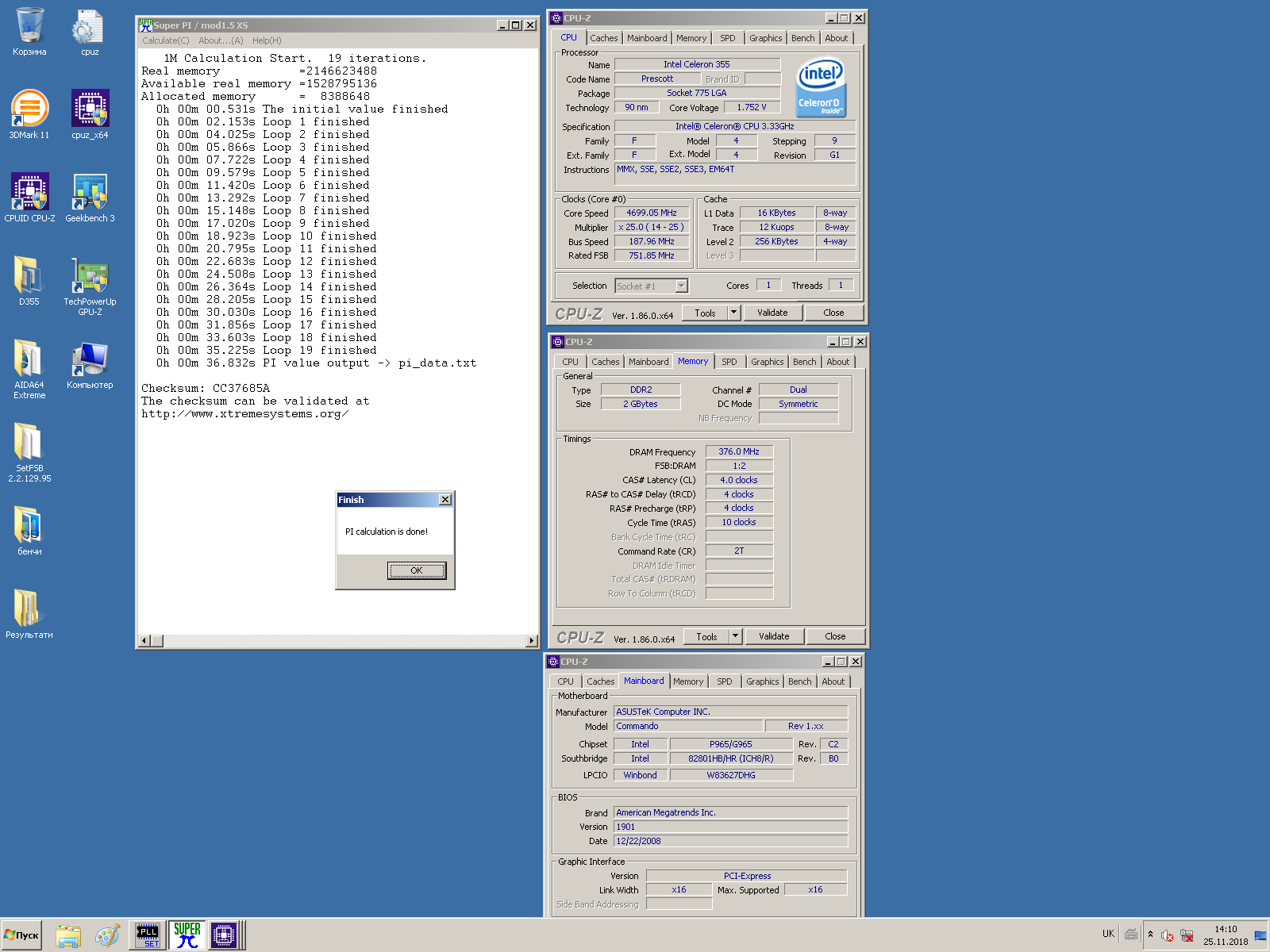Image resolution: width=1270 pixels, height=952 pixels.
Task: Click Tools button in top CPU-Z window
Action: [x=705, y=313]
